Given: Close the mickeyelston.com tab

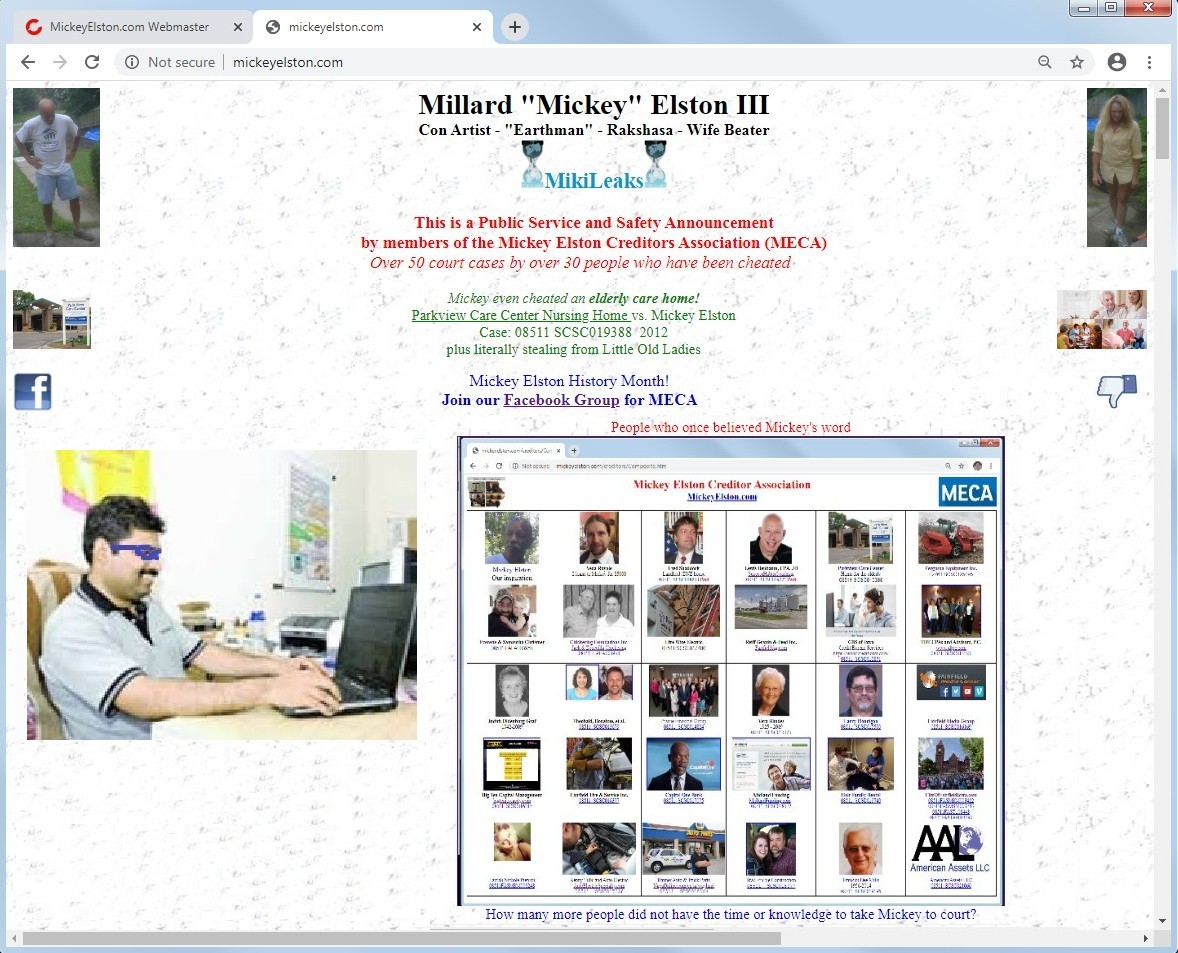Looking at the screenshot, I should click(x=476, y=27).
